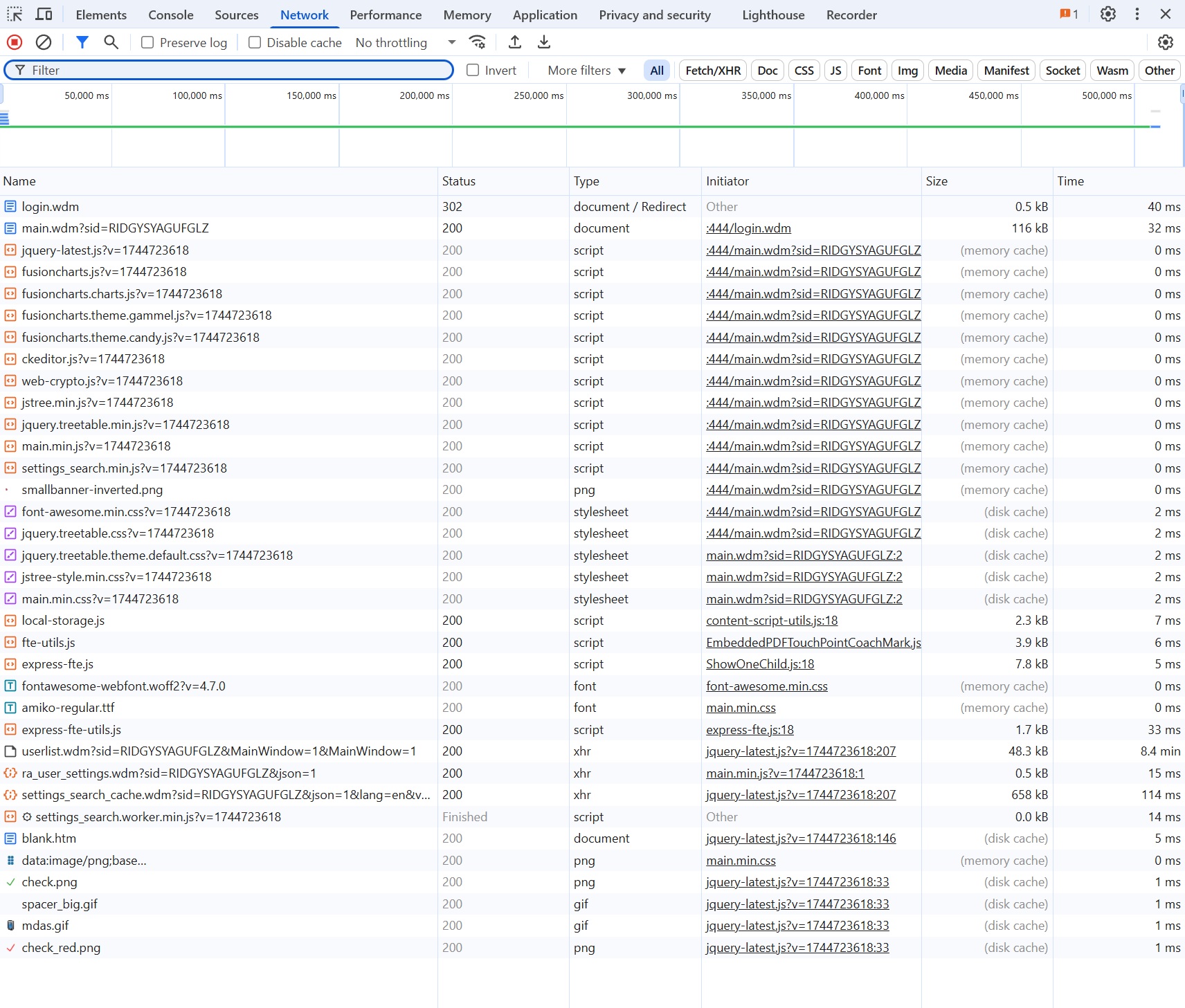Switch to the Application tab
The width and height of the screenshot is (1185, 1008).
point(545,15)
